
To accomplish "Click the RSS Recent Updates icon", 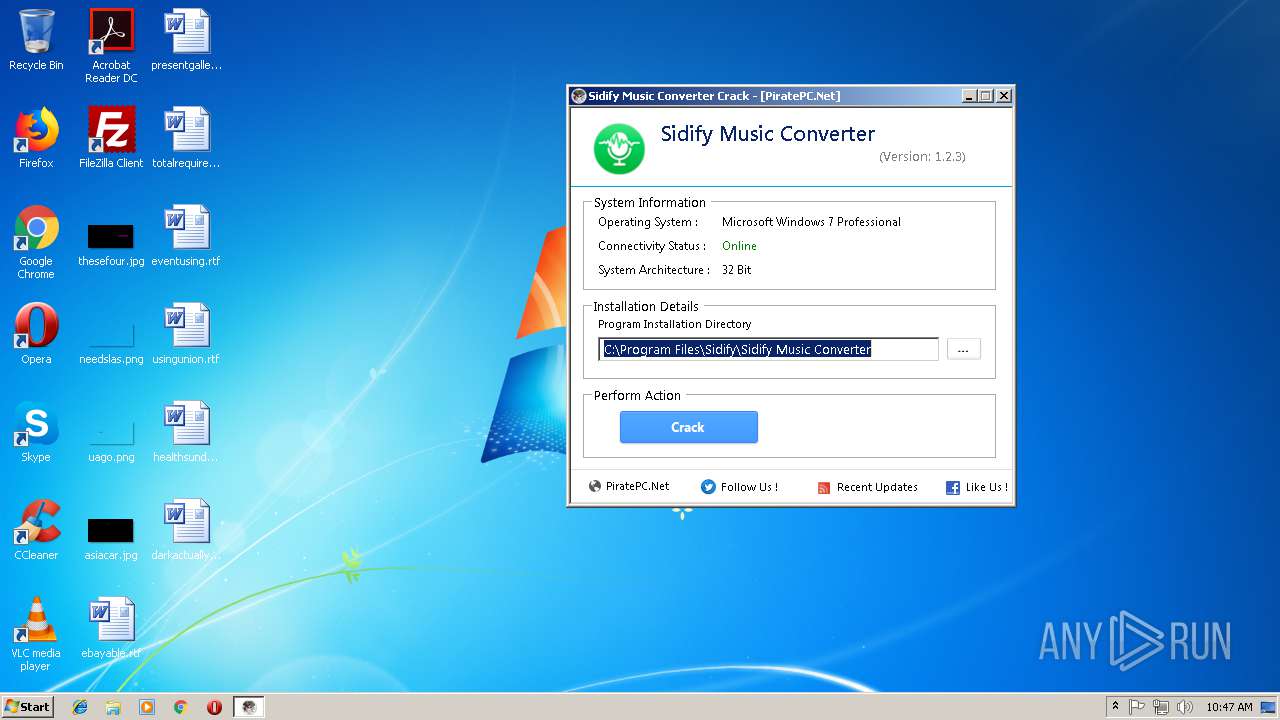I will point(824,488).
